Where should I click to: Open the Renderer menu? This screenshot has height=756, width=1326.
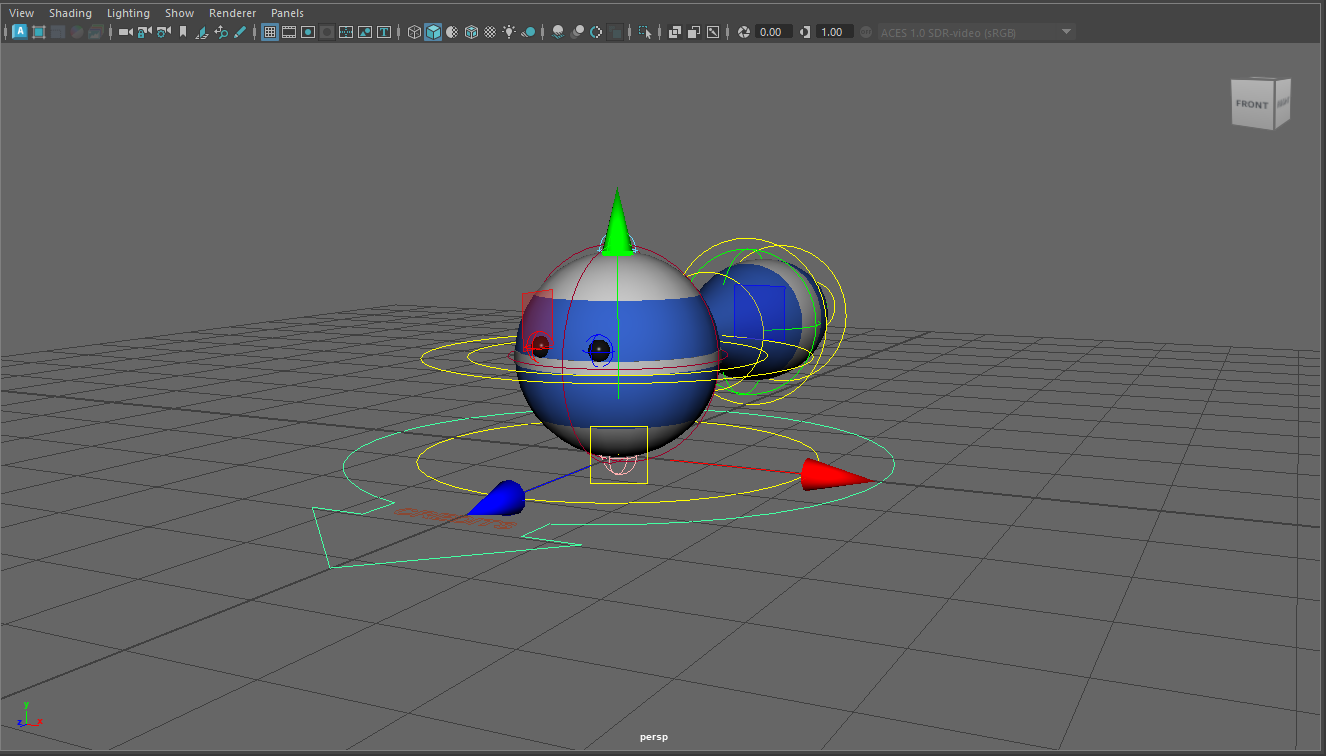(x=232, y=13)
